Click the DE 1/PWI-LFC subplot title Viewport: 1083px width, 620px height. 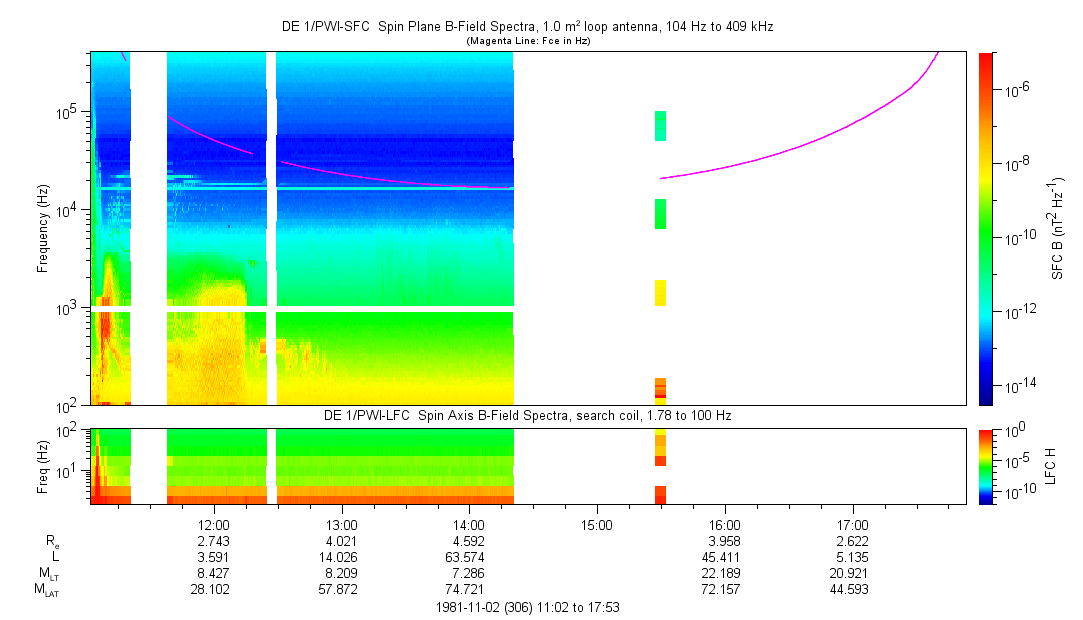click(528, 414)
